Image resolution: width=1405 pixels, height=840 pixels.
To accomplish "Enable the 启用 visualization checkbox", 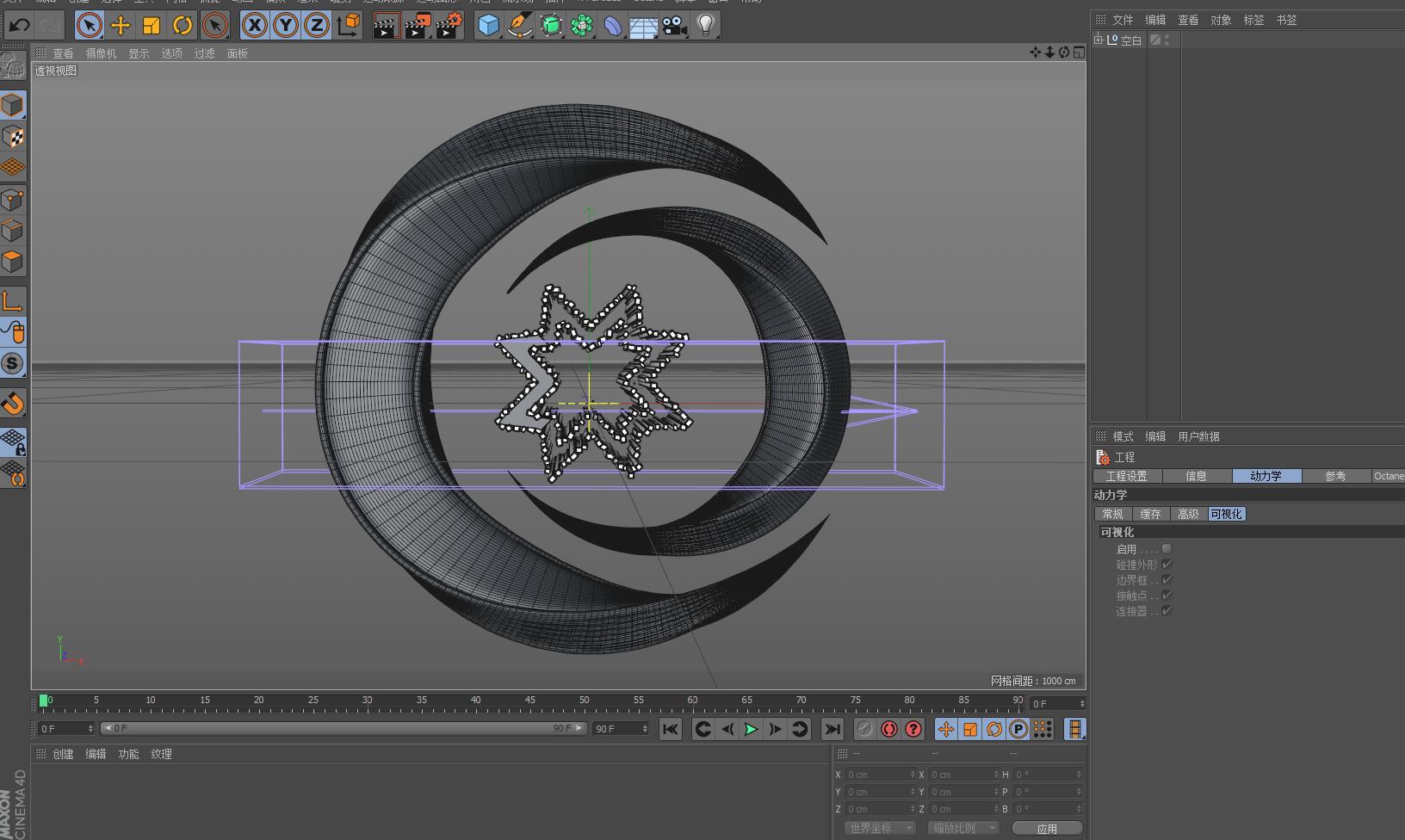I will pos(1167,549).
